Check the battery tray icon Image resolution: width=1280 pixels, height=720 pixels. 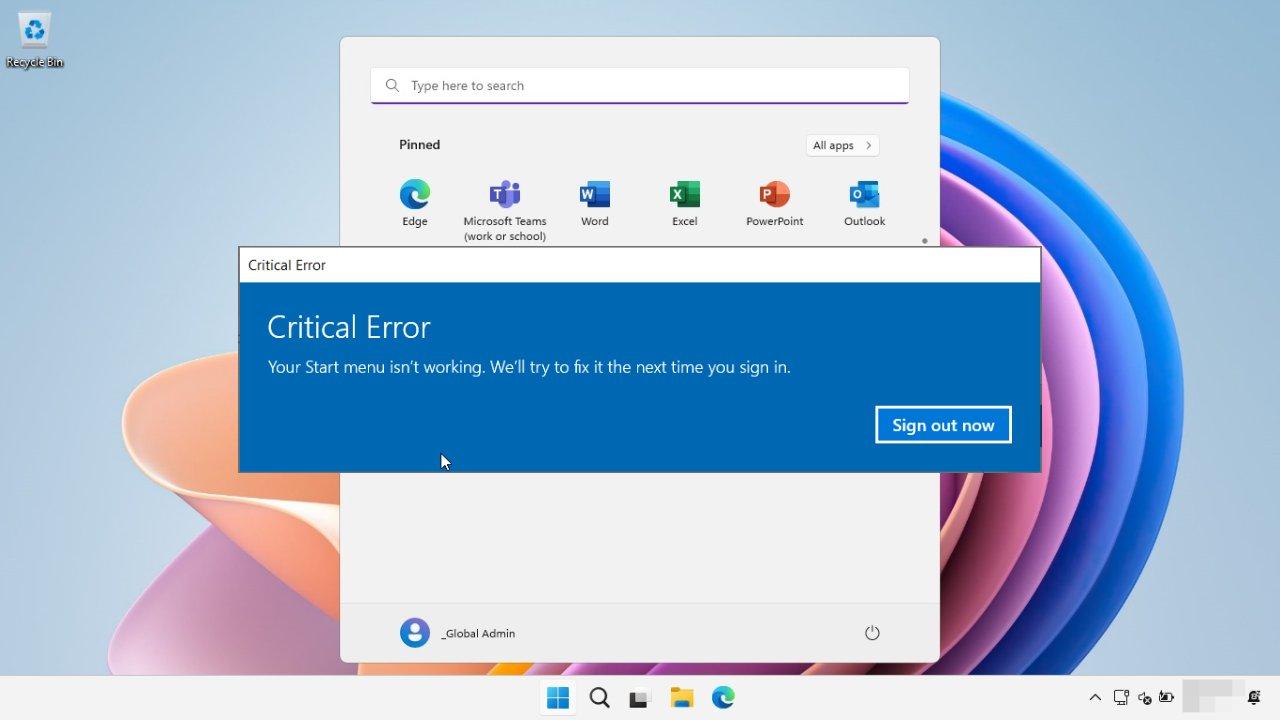click(x=1166, y=698)
